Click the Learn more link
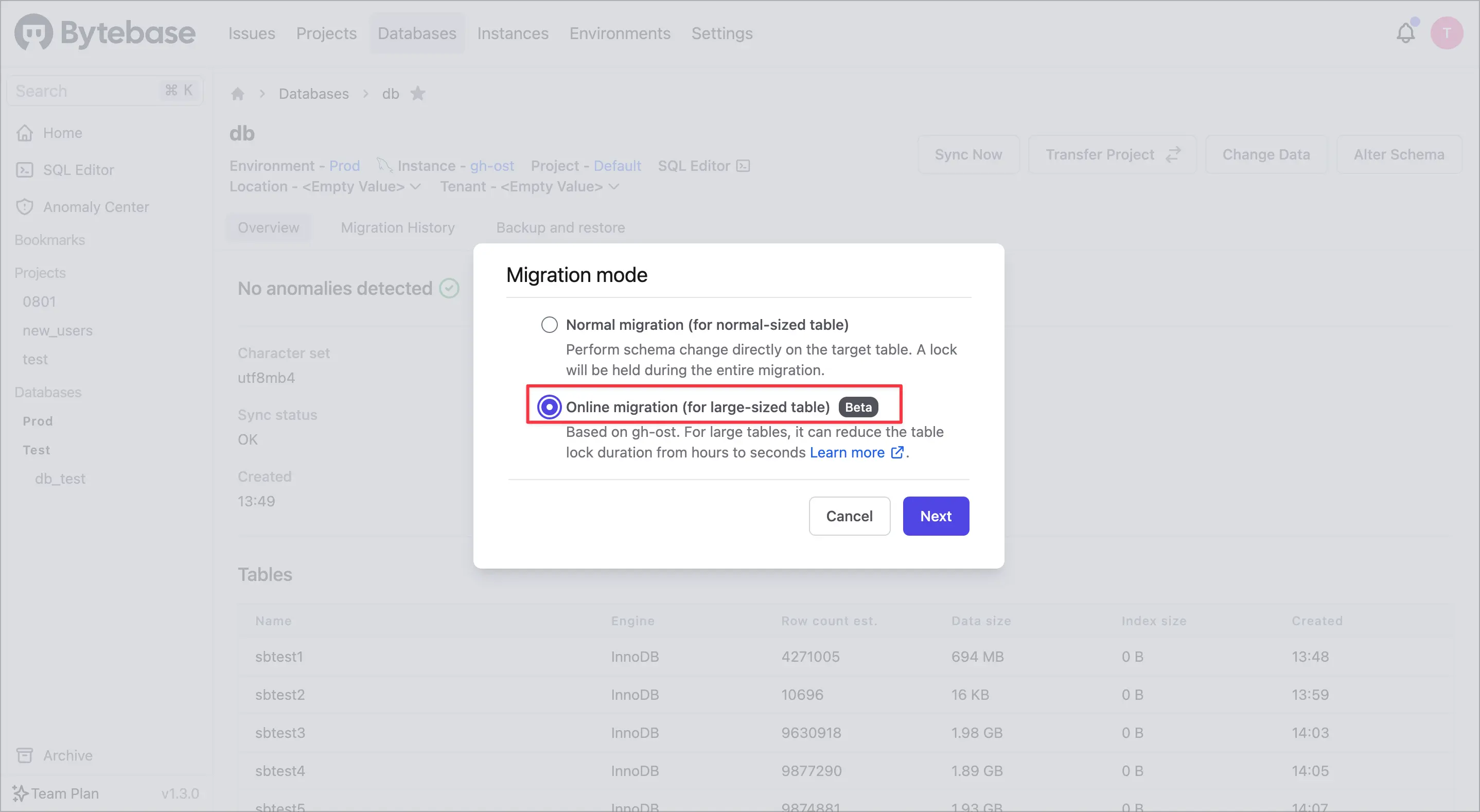 848,452
